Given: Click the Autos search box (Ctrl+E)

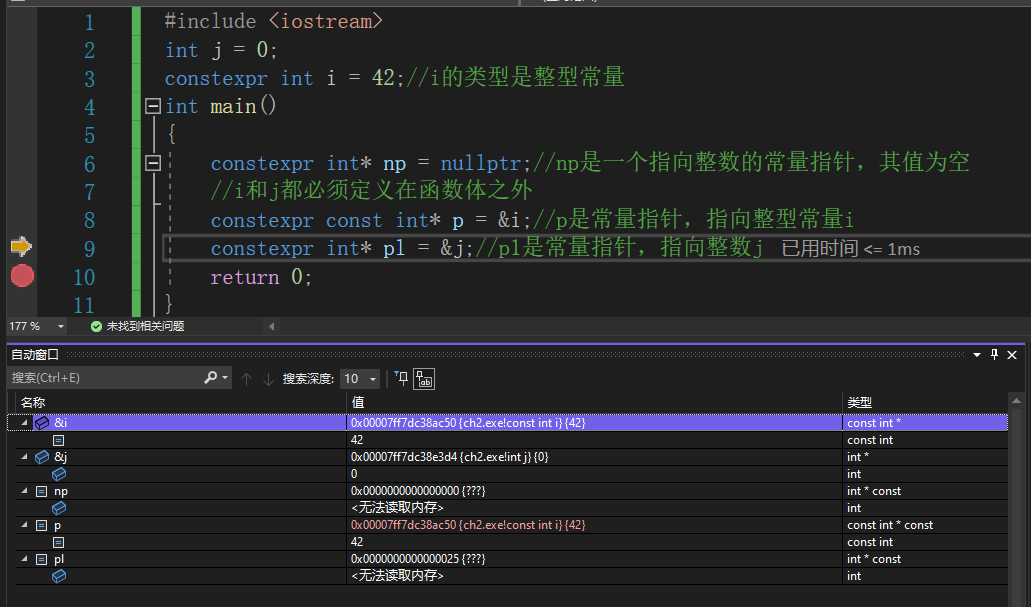Looking at the screenshot, I should 100,378.
